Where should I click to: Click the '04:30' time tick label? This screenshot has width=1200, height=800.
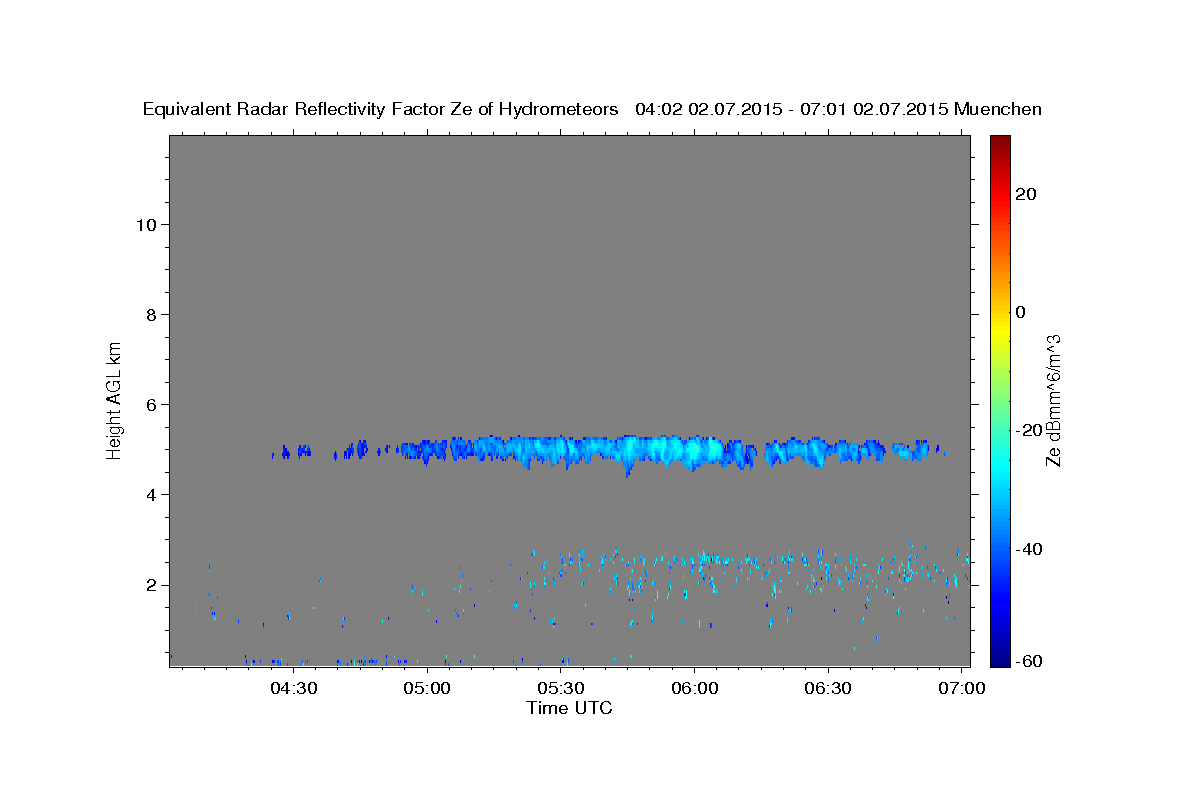(295, 689)
